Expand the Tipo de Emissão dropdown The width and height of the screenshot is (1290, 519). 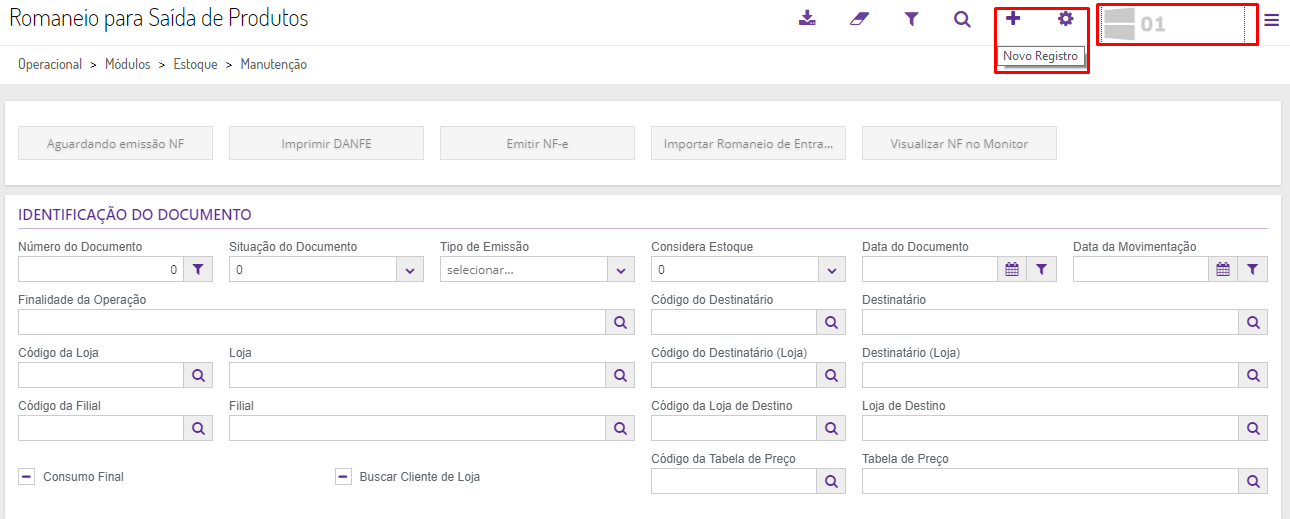click(620, 270)
